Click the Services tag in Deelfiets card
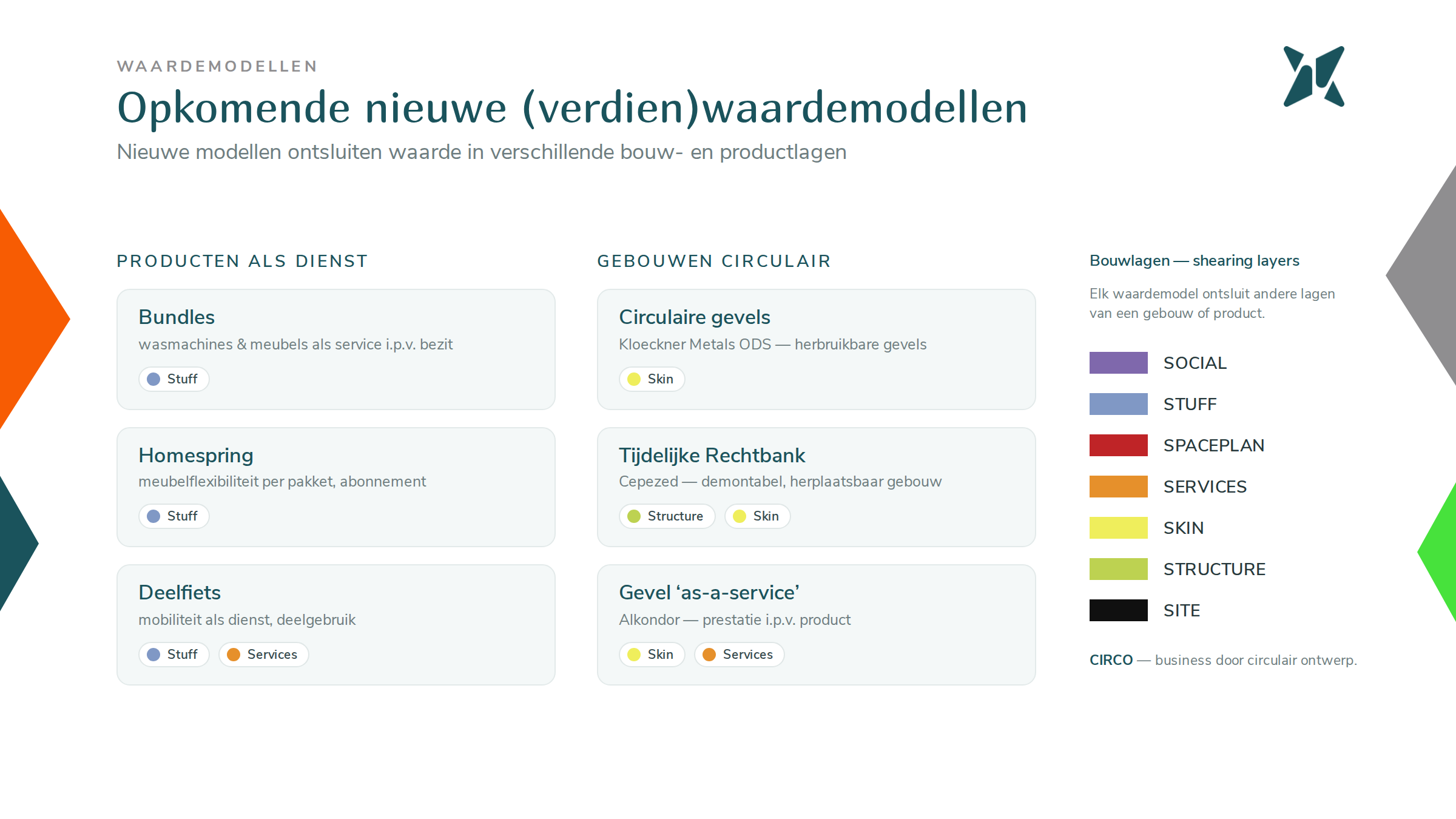The width and height of the screenshot is (1456, 819). coord(264,655)
